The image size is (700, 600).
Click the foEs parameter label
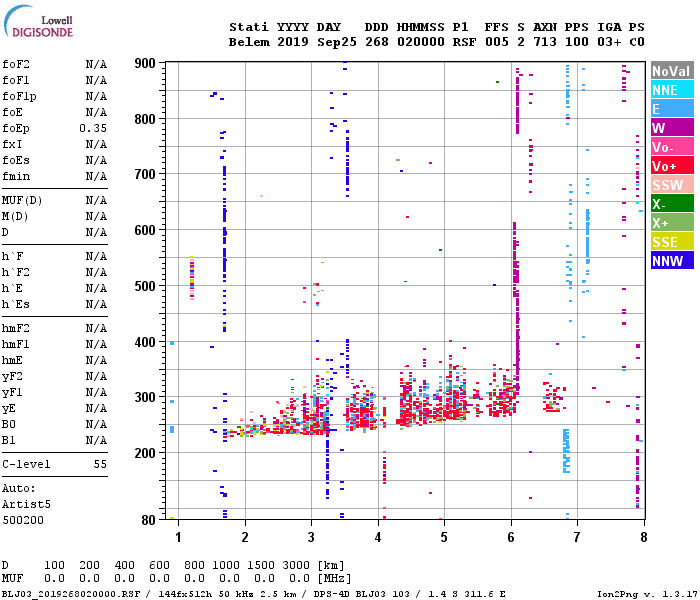[16, 160]
